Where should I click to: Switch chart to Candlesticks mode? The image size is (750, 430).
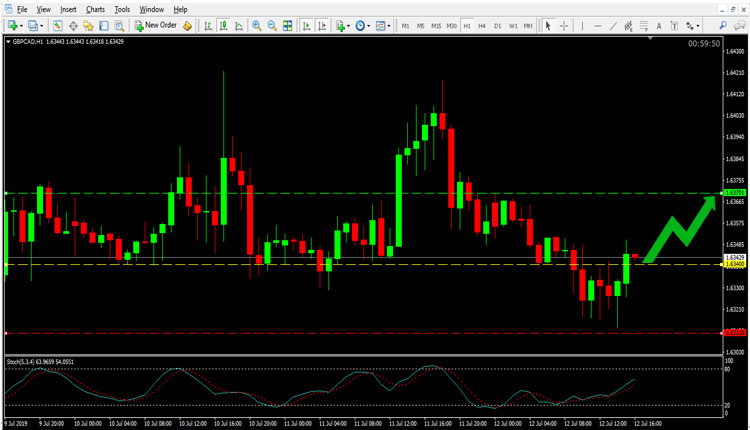tap(222, 25)
